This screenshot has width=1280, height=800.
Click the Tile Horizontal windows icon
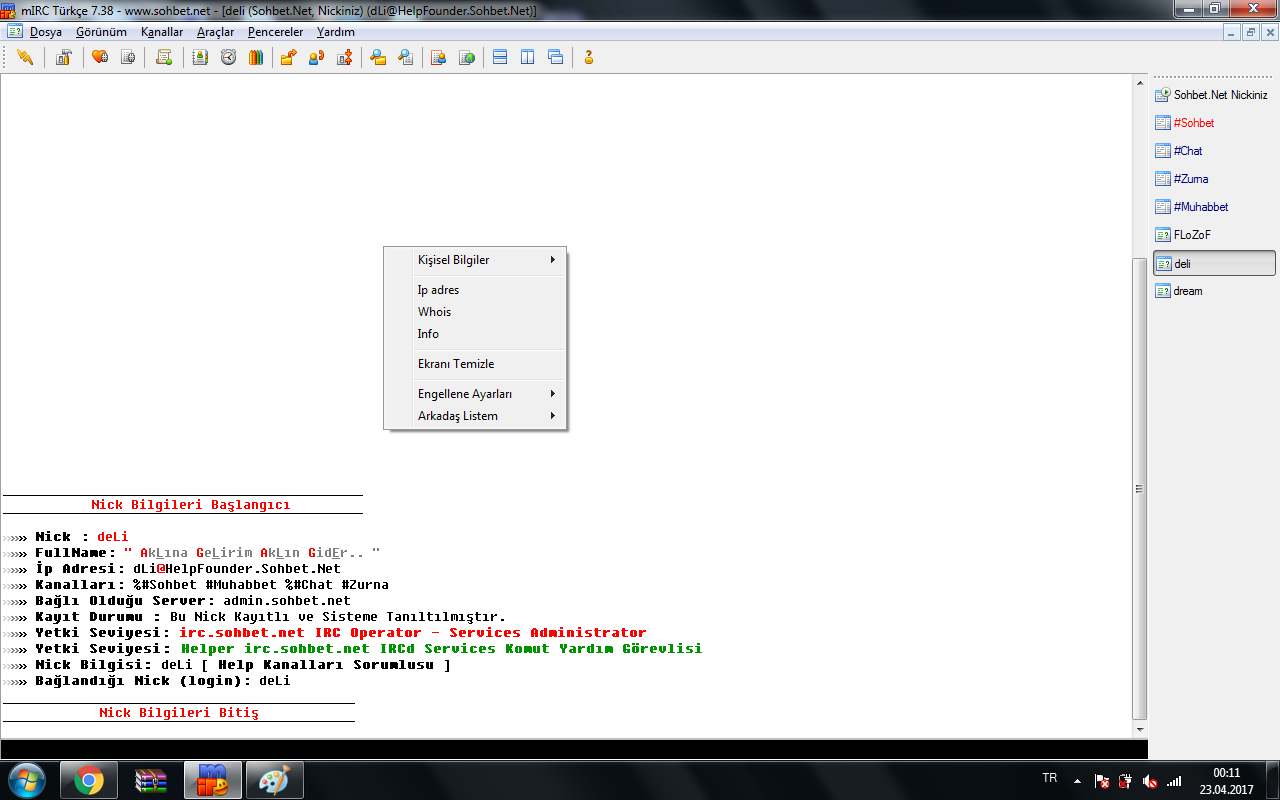tap(500, 57)
